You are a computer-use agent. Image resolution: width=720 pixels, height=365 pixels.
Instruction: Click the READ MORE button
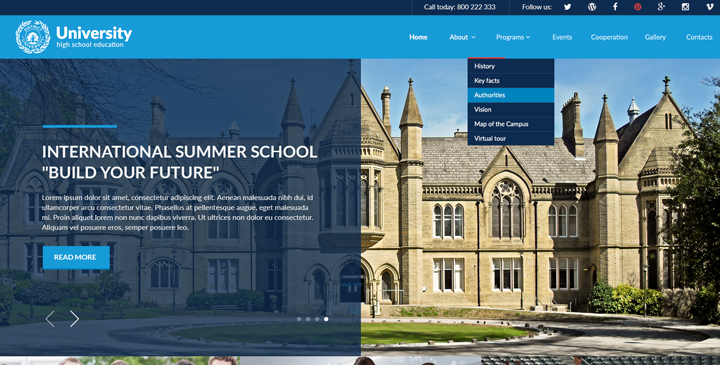point(76,257)
